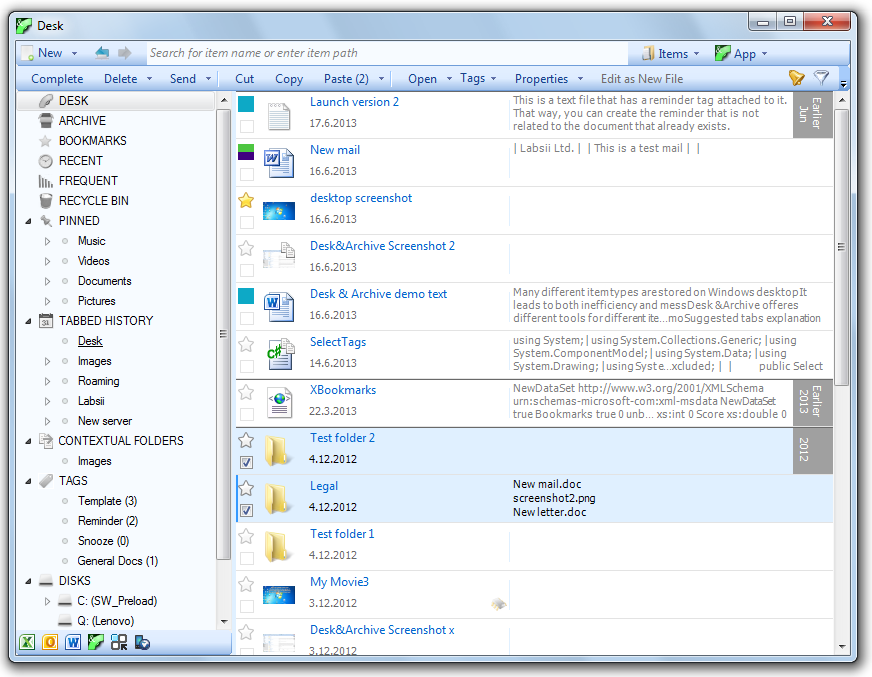Click the Complete button
The height and width of the screenshot is (677, 872).
56,78
